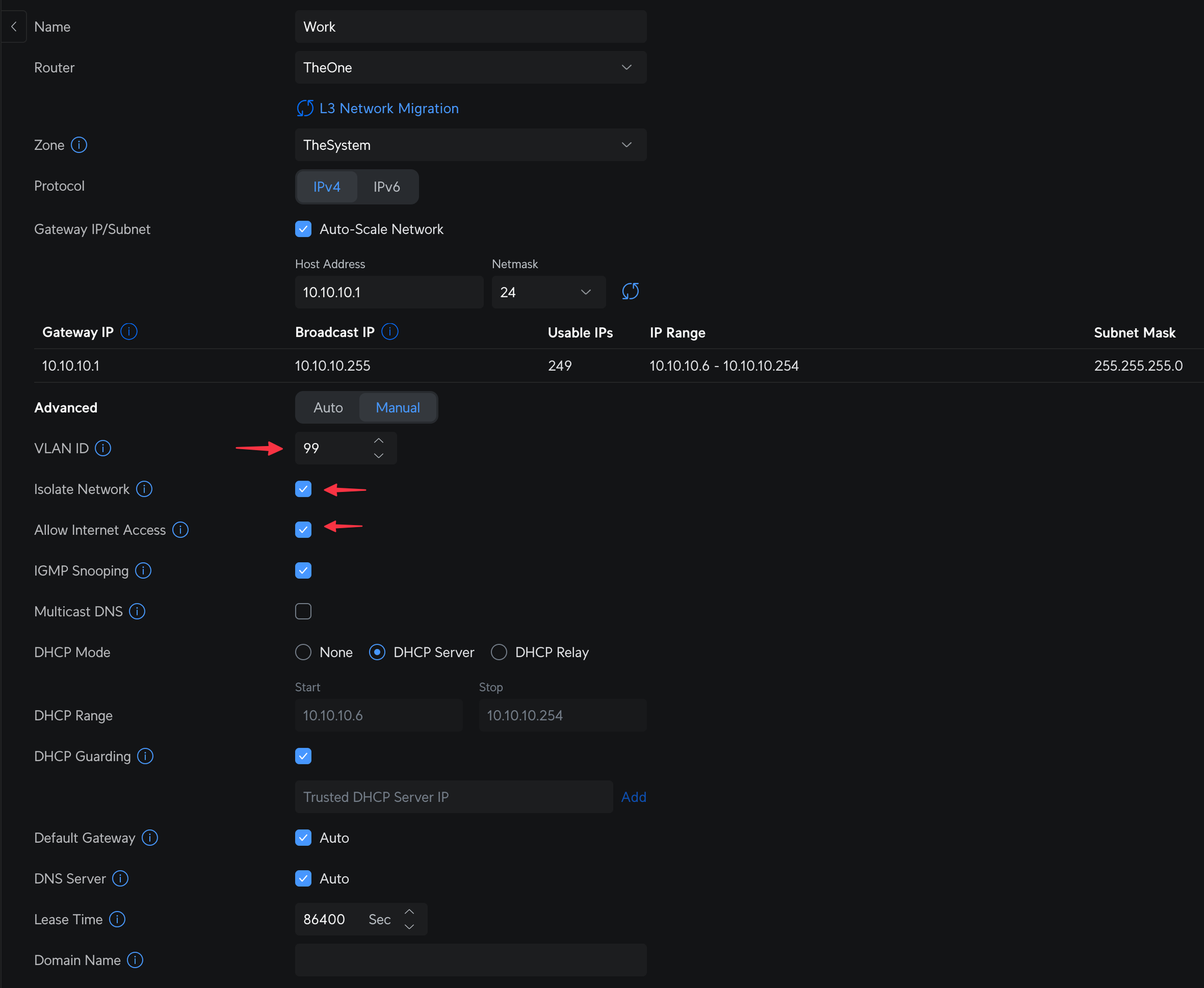Click the DHCP Guarding info icon
1204x988 pixels.
point(145,756)
